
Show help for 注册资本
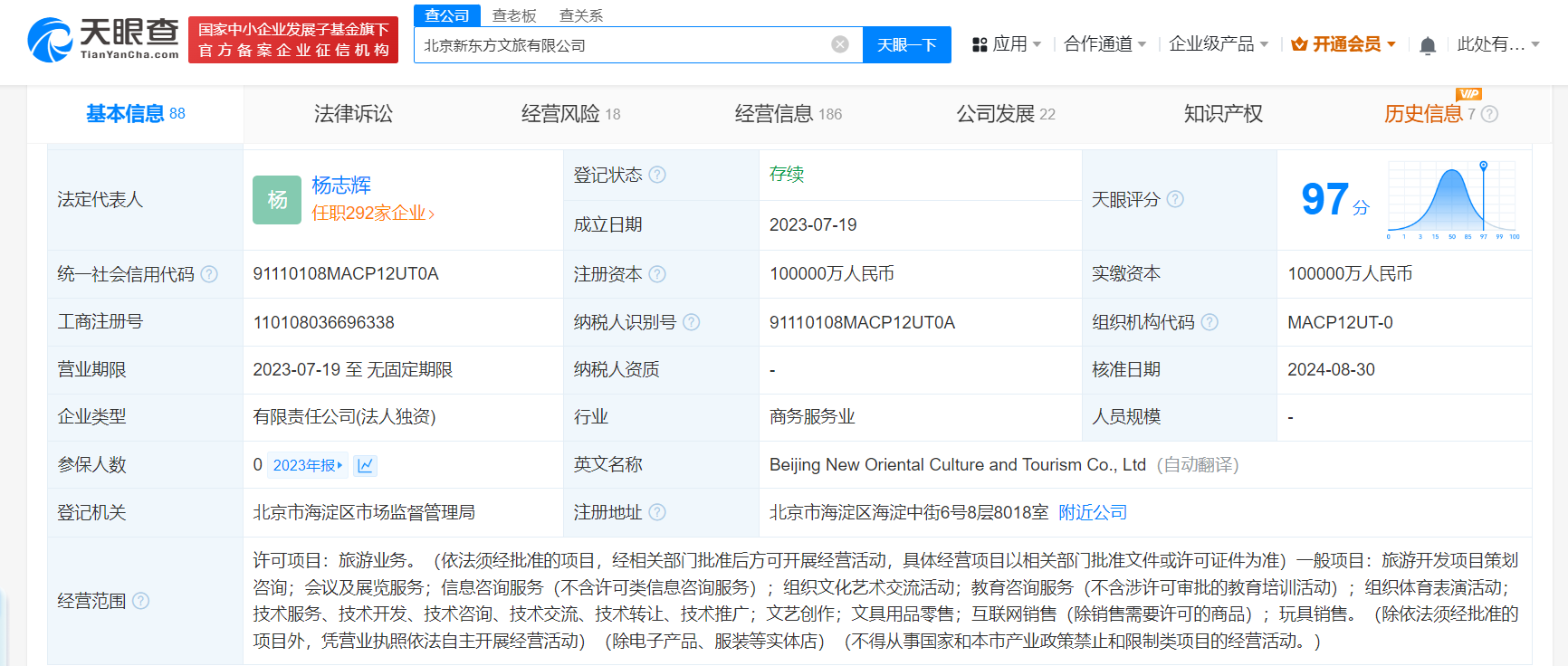click(657, 274)
